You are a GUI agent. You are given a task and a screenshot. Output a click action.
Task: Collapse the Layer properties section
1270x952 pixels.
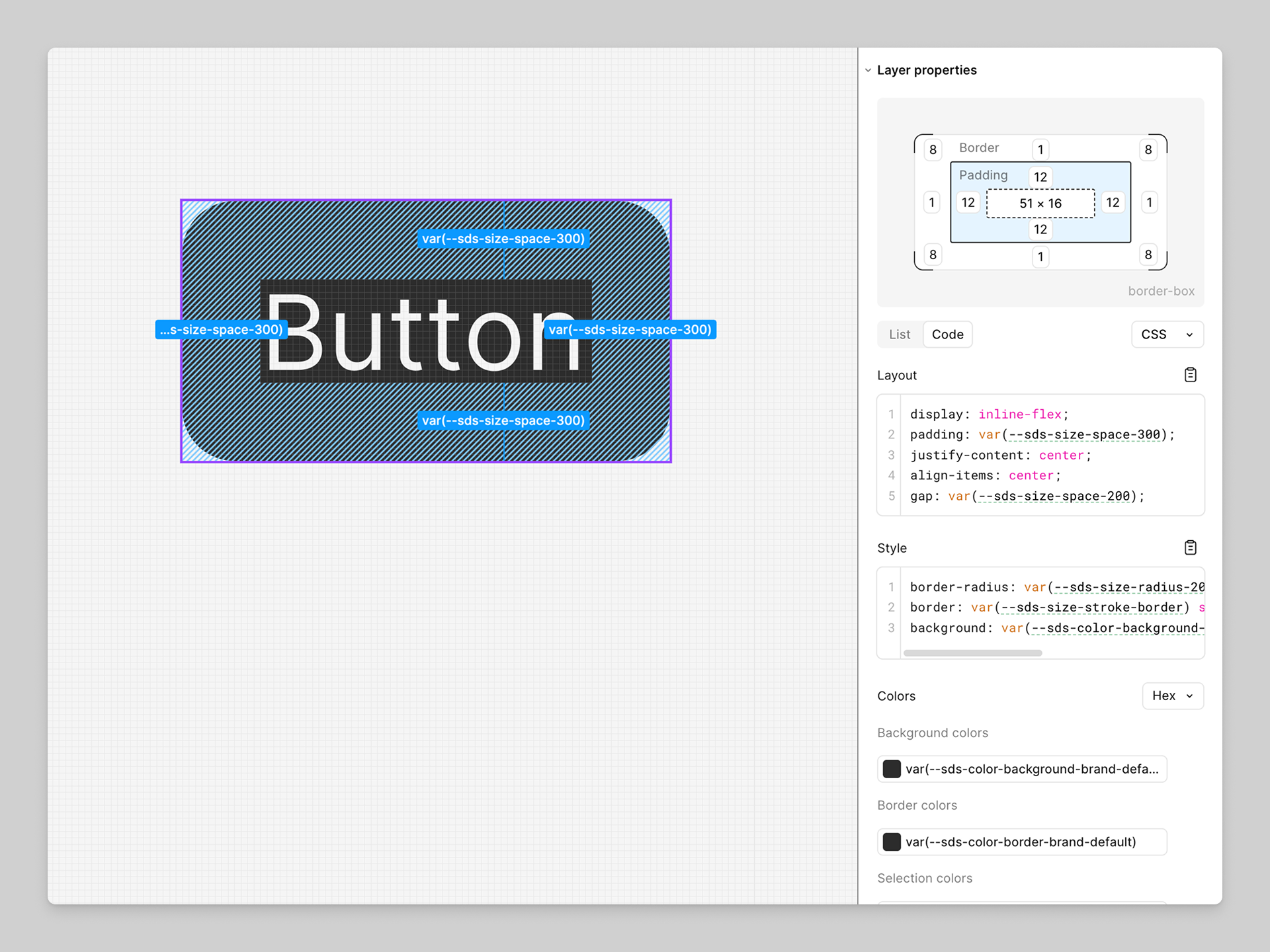(x=868, y=70)
